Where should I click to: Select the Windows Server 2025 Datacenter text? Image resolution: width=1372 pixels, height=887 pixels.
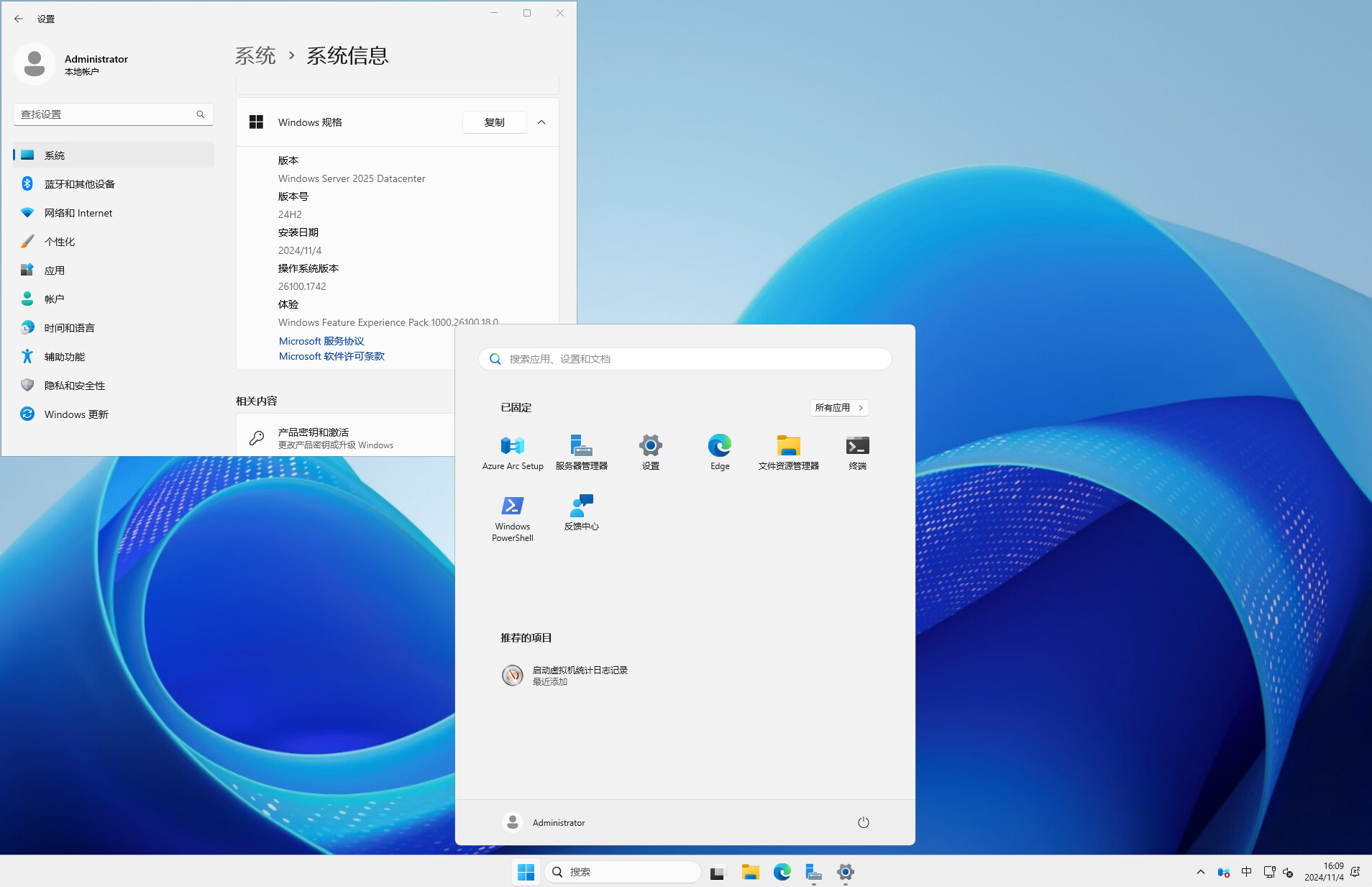[352, 178]
